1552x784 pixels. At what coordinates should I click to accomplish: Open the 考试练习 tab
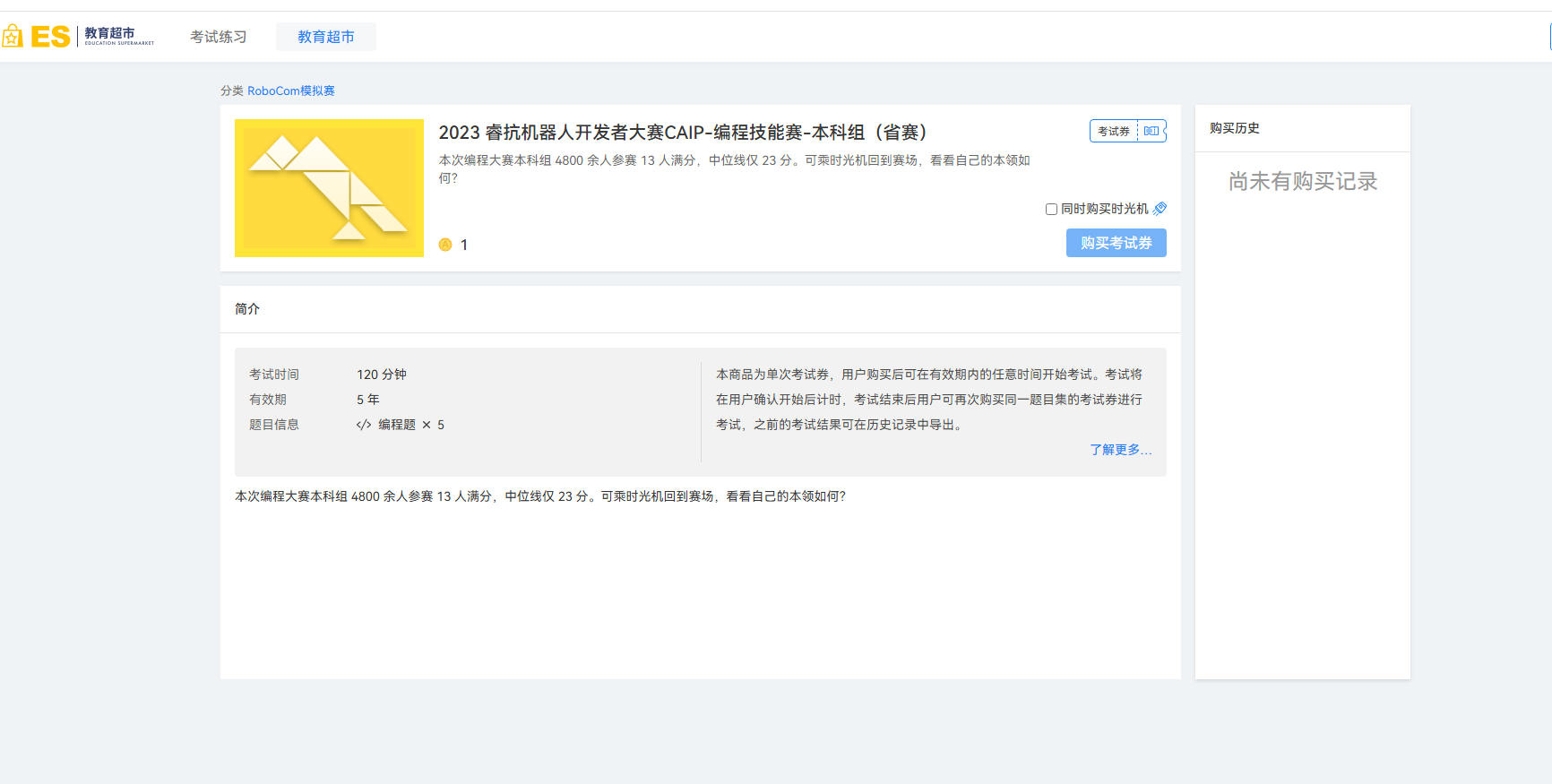pyautogui.click(x=218, y=37)
